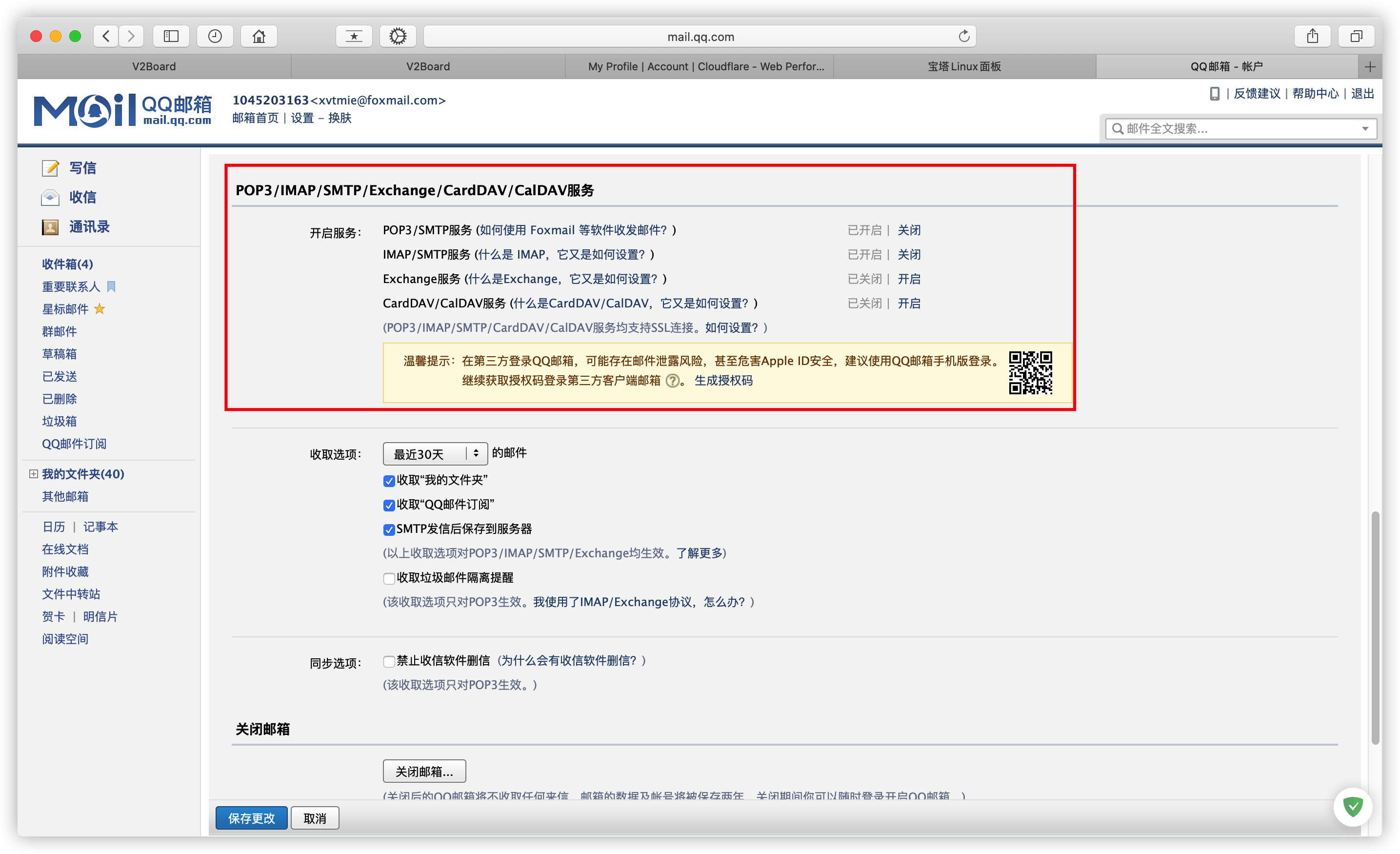The width and height of the screenshot is (1400, 854).
Task: Click the 写信 compose icon
Action: coord(50,168)
